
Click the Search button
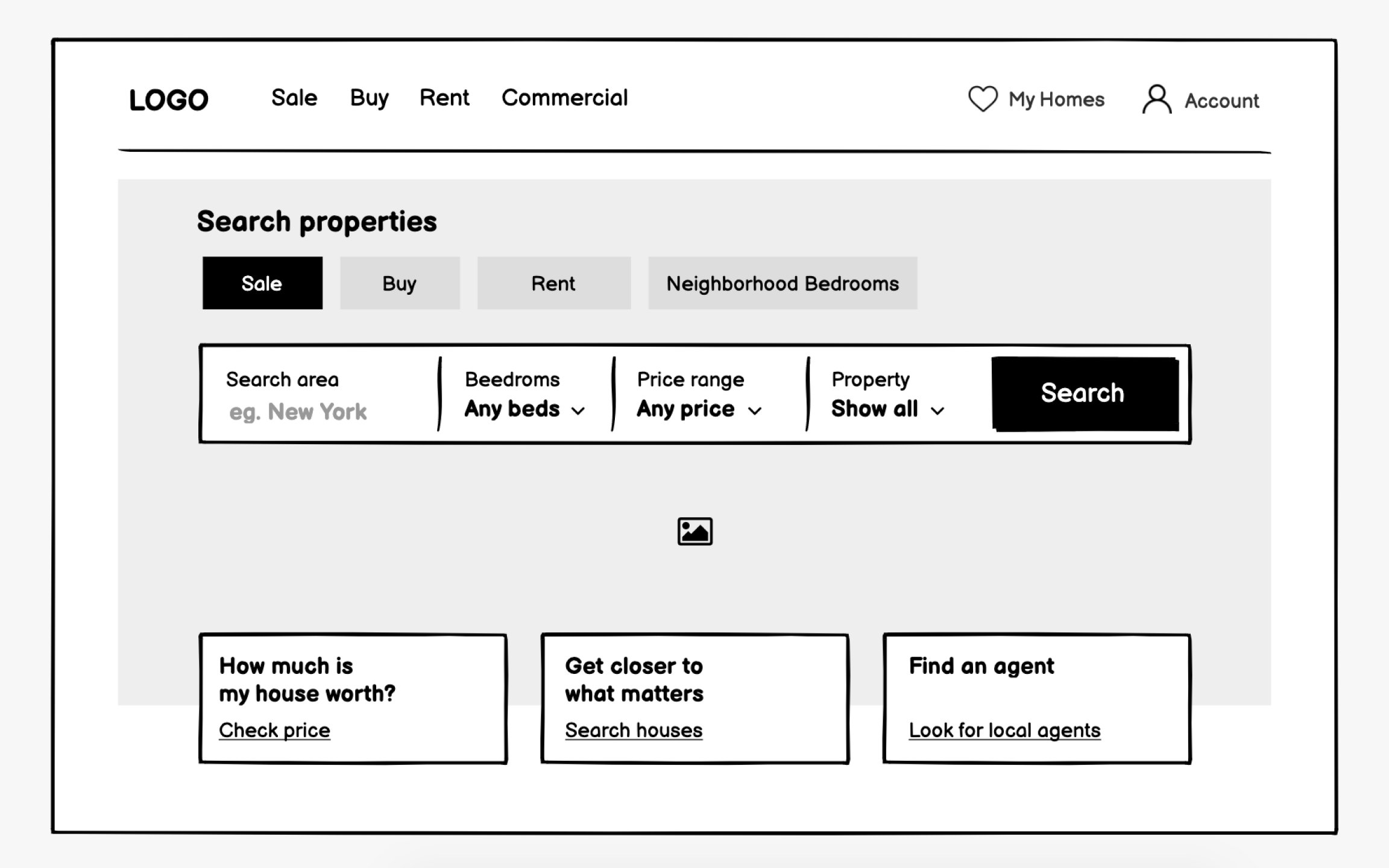[1082, 393]
